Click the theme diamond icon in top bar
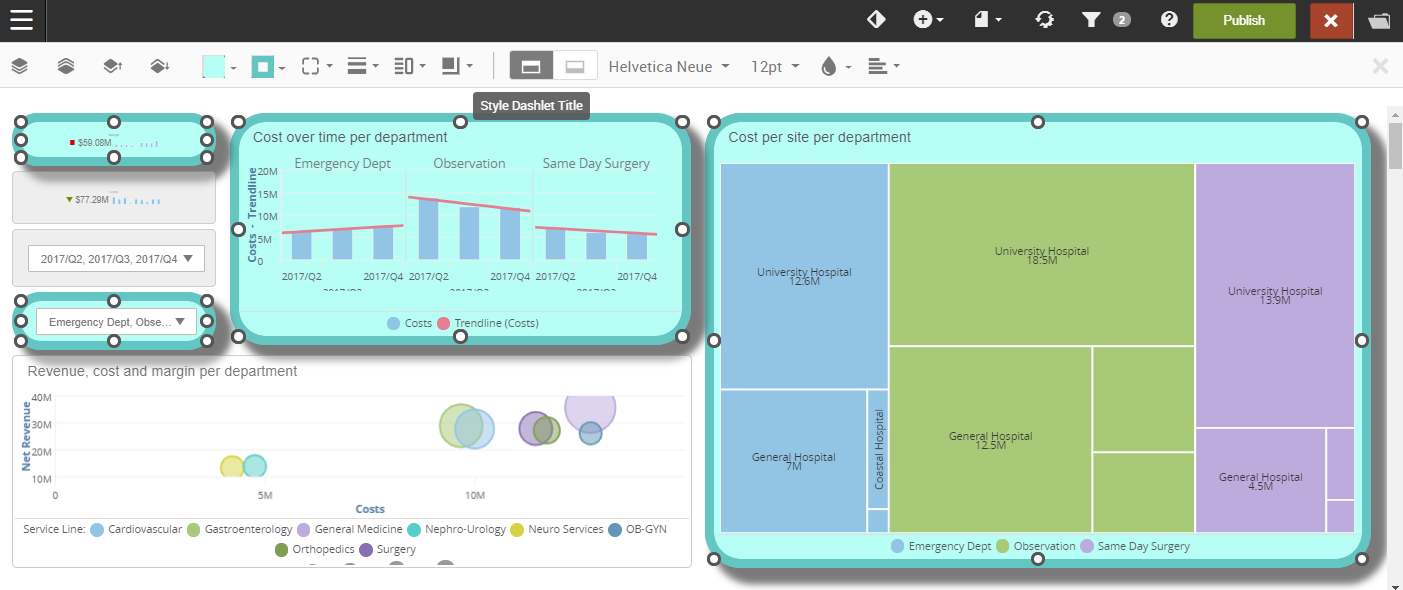This screenshot has width=1403, height=590. 876,20
